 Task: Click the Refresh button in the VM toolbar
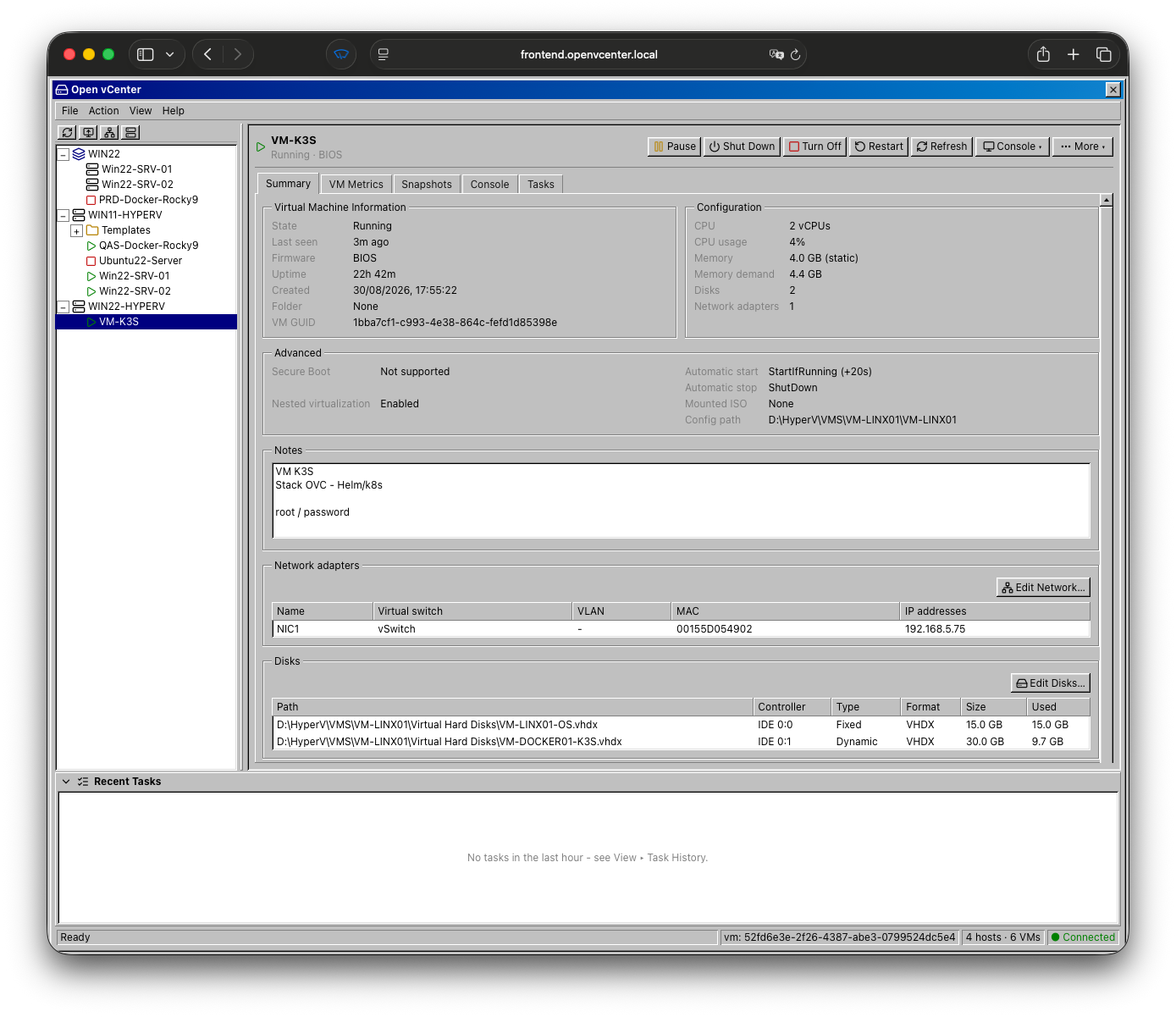tap(941, 146)
